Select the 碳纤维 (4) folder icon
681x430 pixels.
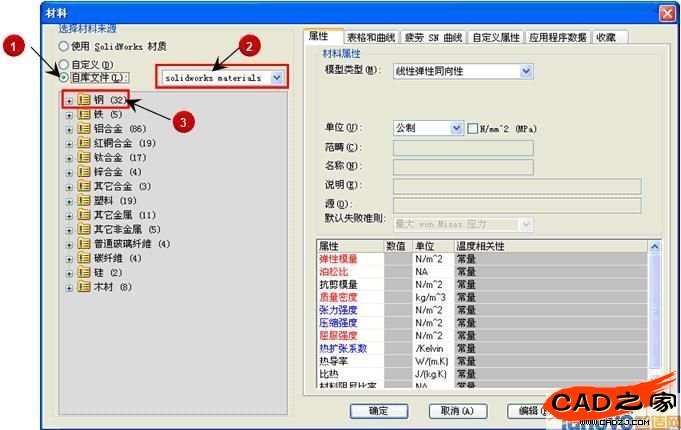(84, 258)
